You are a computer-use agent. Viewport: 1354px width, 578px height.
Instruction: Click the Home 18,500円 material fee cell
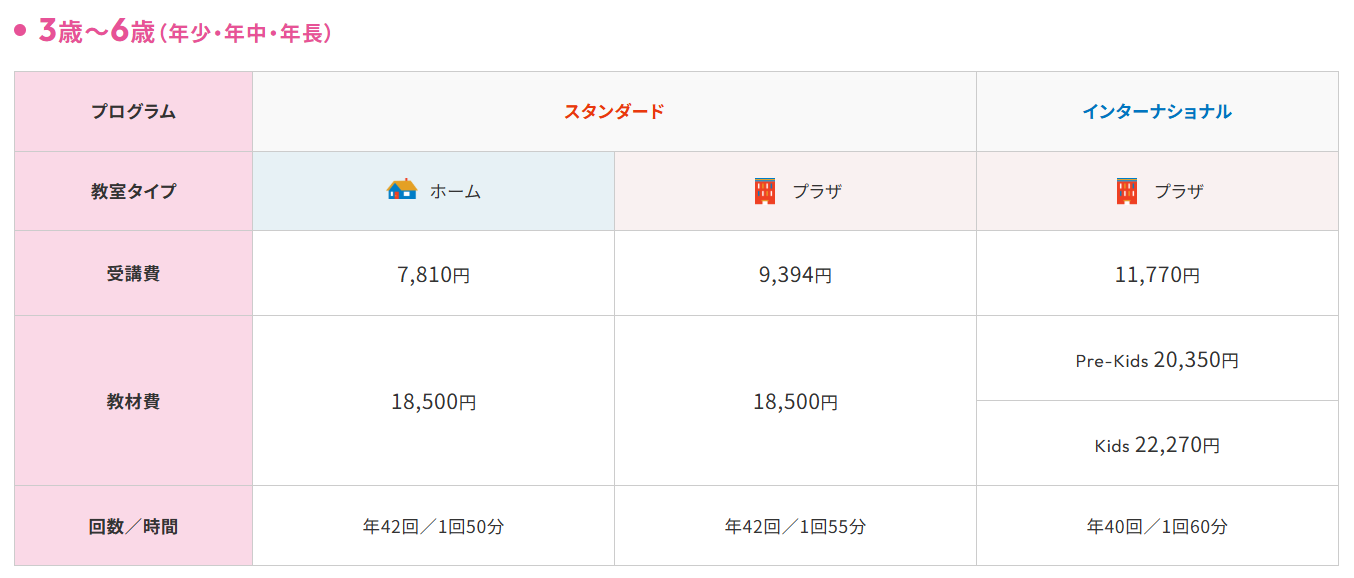point(433,402)
